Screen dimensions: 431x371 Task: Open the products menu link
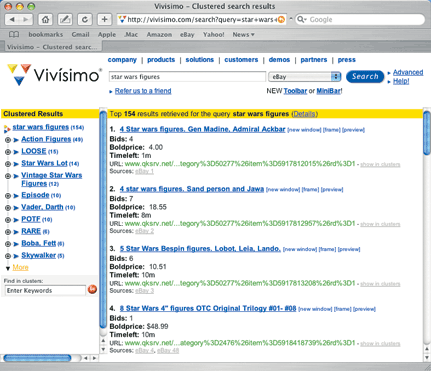pos(161,60)
